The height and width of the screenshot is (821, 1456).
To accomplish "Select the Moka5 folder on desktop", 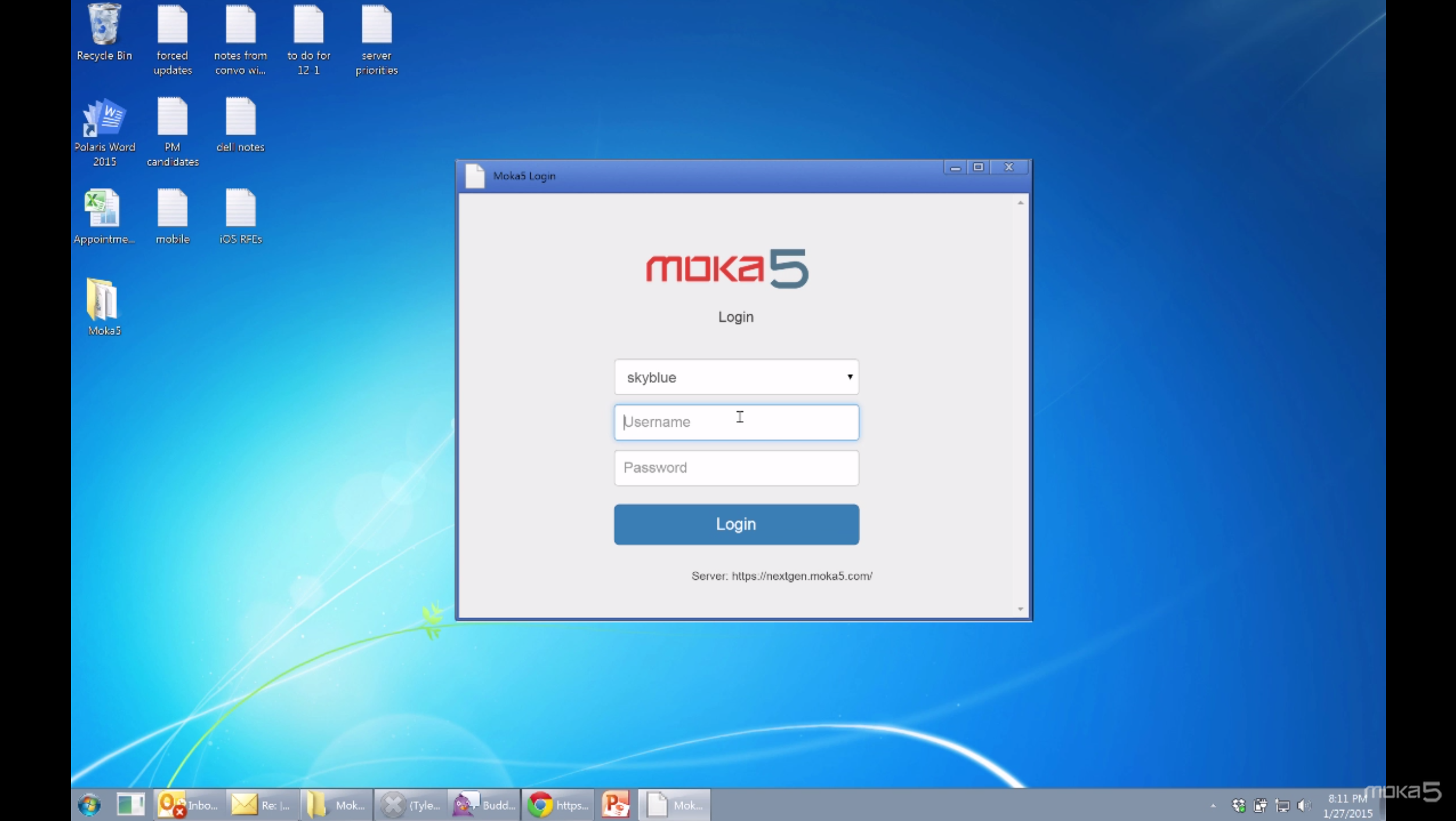I will click(104, 307).
